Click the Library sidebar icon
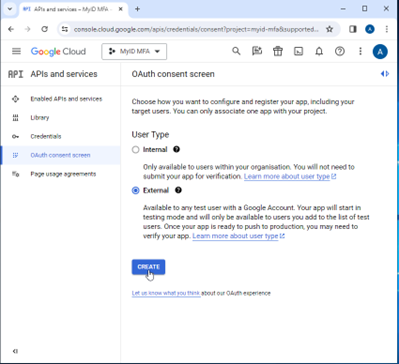 click(15, 118)
